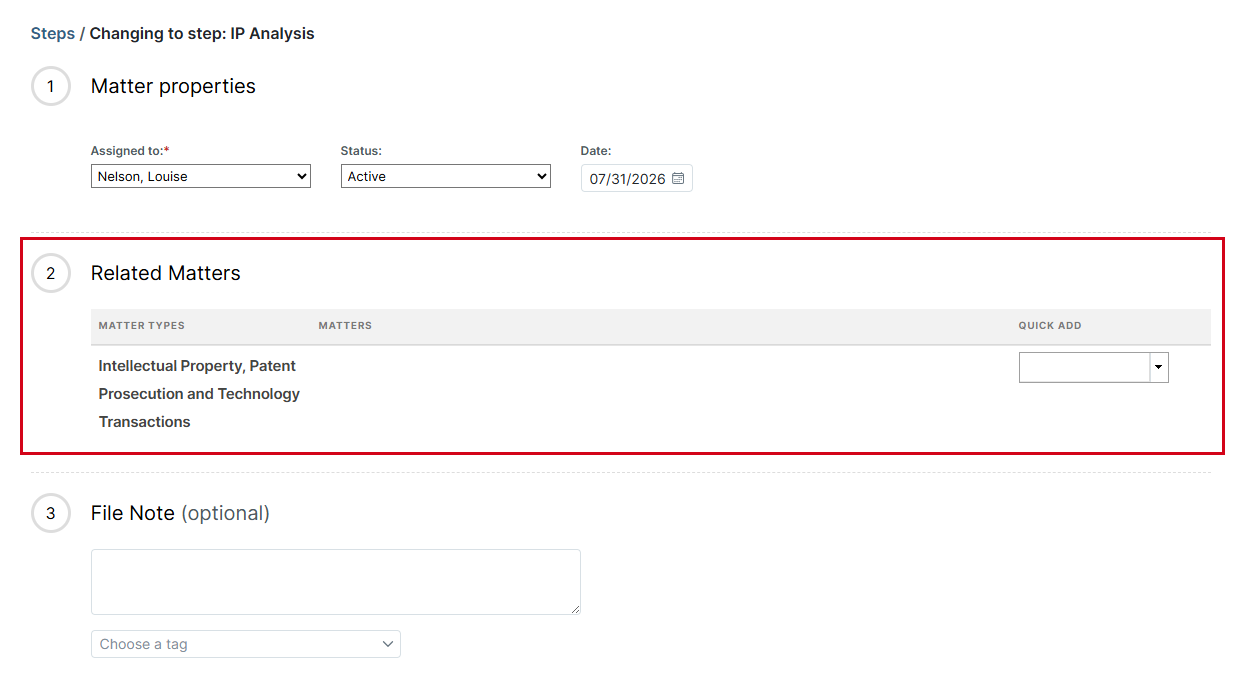Click the Related Matters section heading
The width and height of the screenshot is (1260, 678).
pos(166,273)
